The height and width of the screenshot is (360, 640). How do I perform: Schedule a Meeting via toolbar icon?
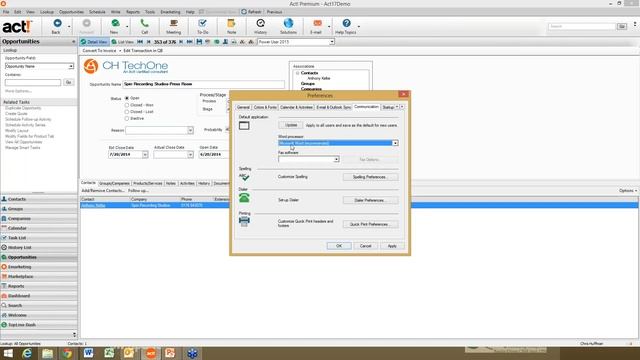pos(173,23)
